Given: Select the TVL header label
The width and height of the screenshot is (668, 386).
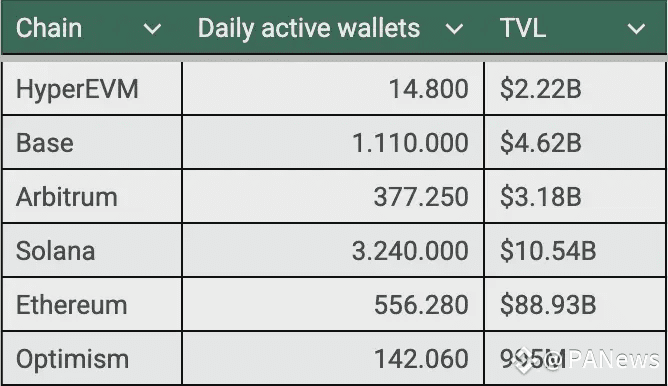Looking at the screenshot, I should (x=523, y=28).
